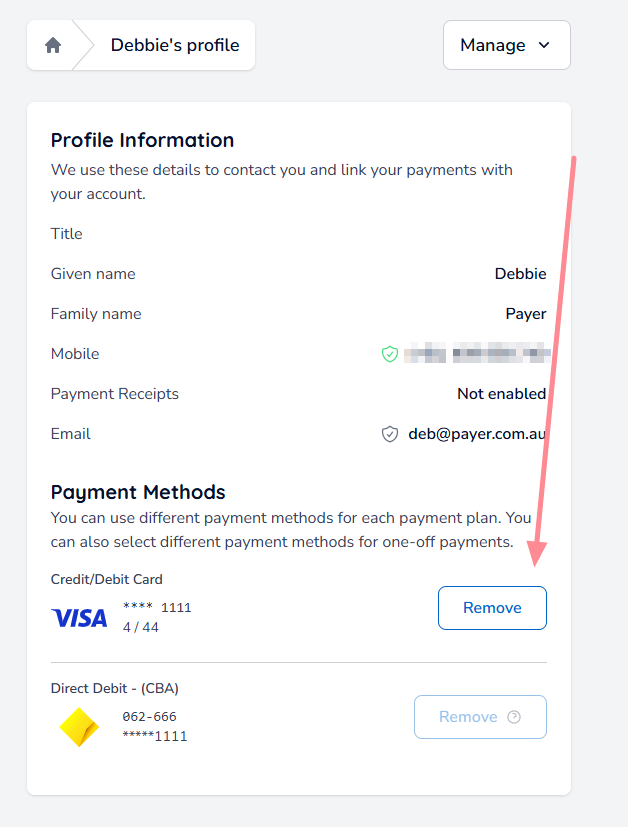Click the Given name value Debbie
Screen dimensions: 628x827
(520, 274)
